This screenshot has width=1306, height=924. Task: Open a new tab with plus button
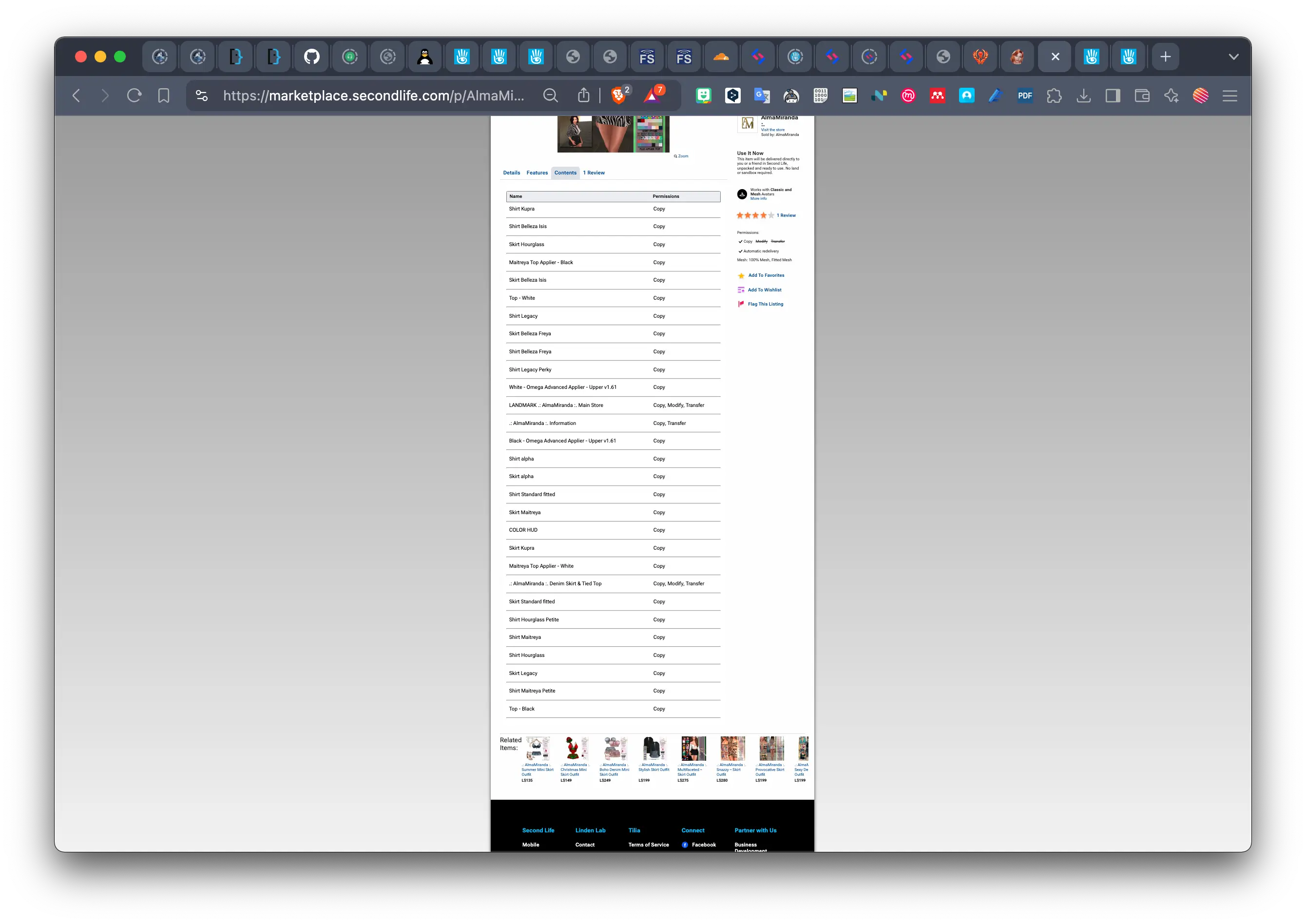point(1166,57)
